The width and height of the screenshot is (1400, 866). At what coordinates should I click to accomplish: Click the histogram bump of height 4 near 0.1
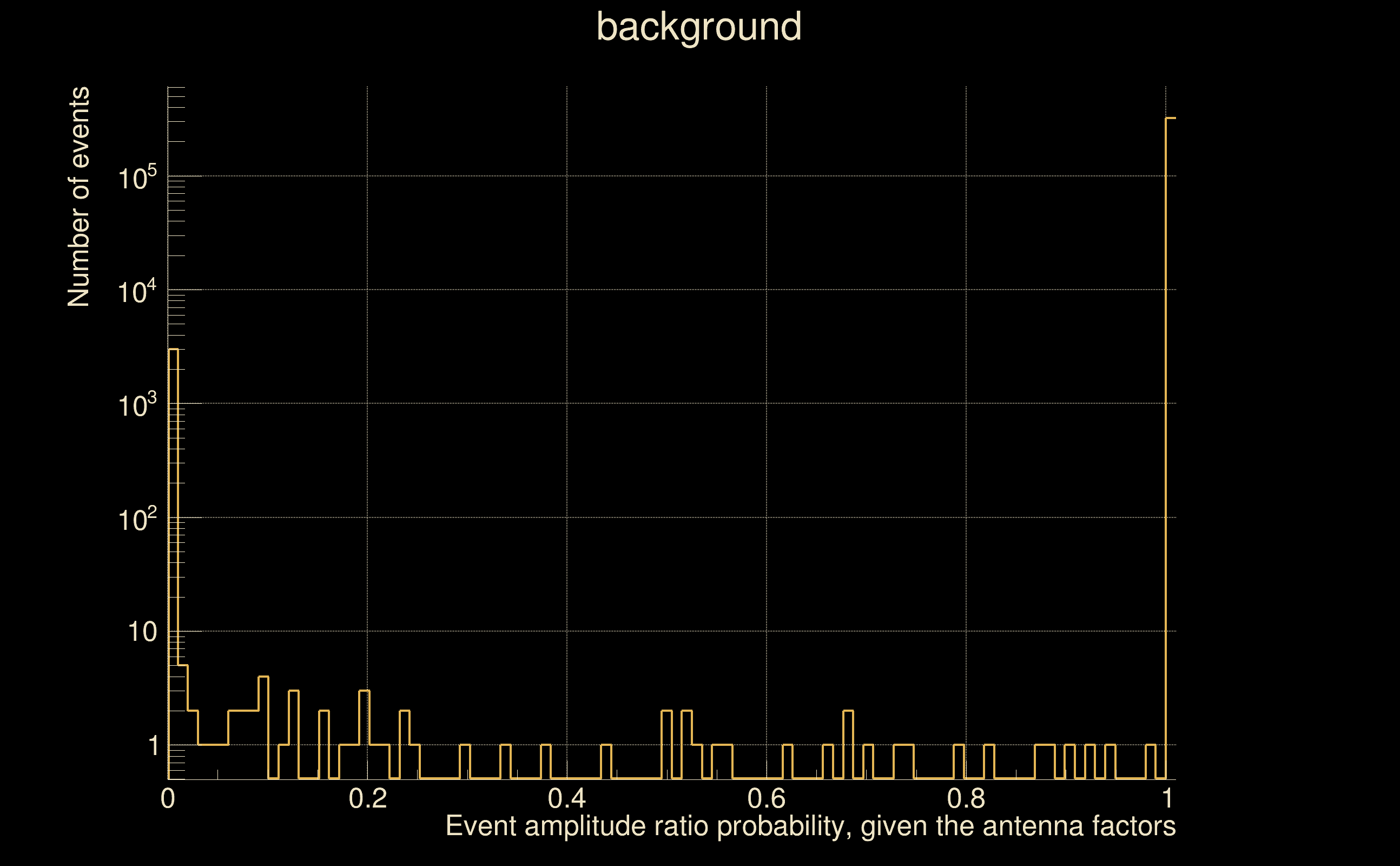pos(263,677)
